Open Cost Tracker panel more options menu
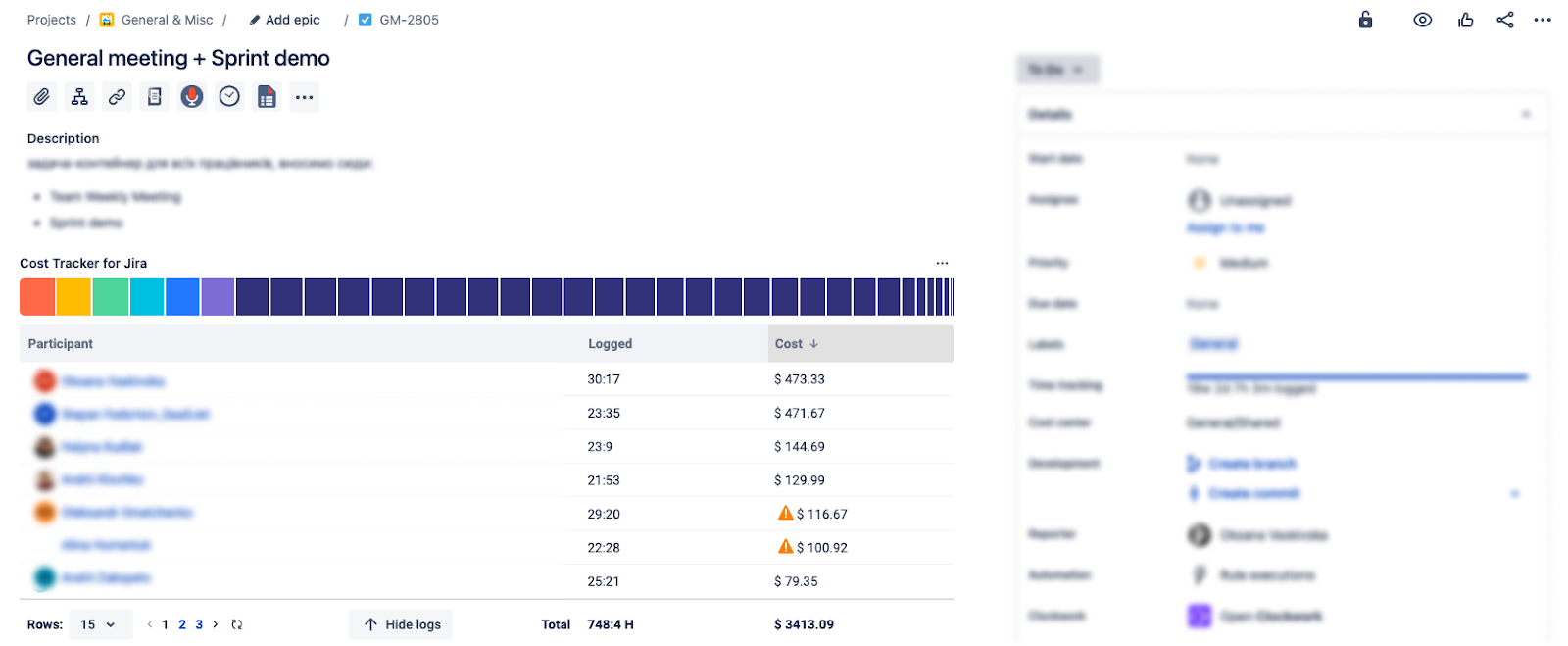 point(942,263)
